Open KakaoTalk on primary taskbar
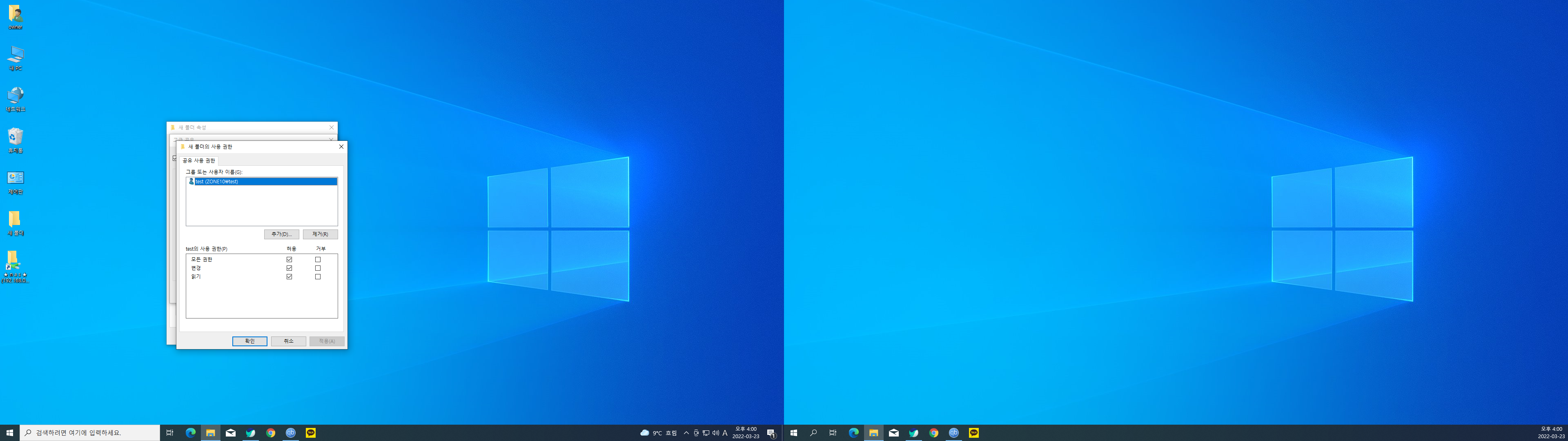The image size is (1568, 441). tap(311, 433)
